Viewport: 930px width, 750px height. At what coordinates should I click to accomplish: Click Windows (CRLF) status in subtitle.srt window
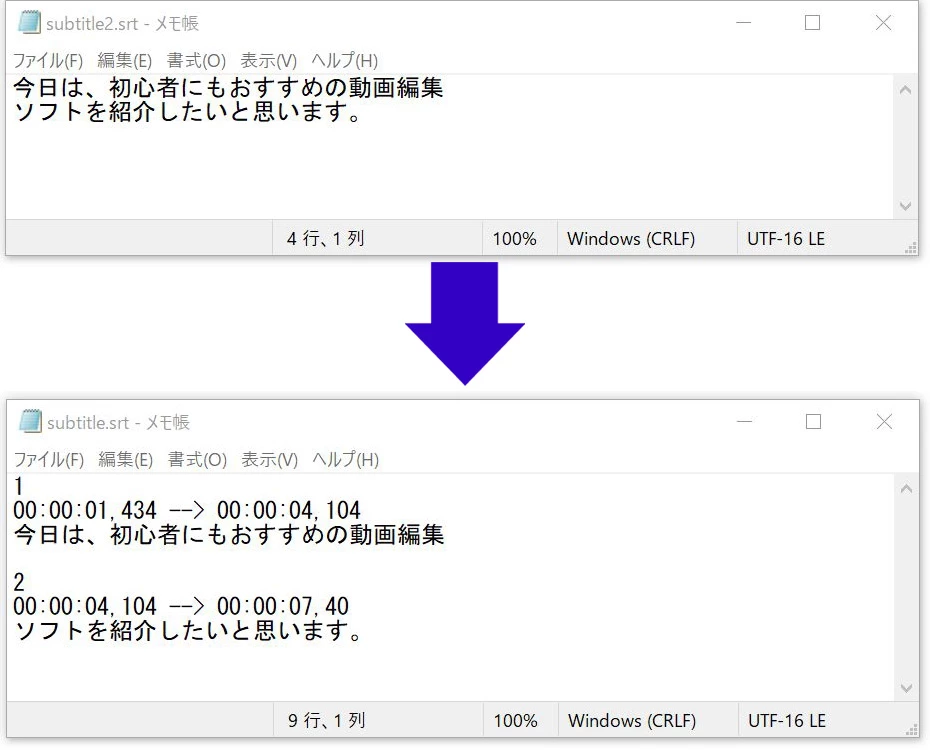point(632,721)
